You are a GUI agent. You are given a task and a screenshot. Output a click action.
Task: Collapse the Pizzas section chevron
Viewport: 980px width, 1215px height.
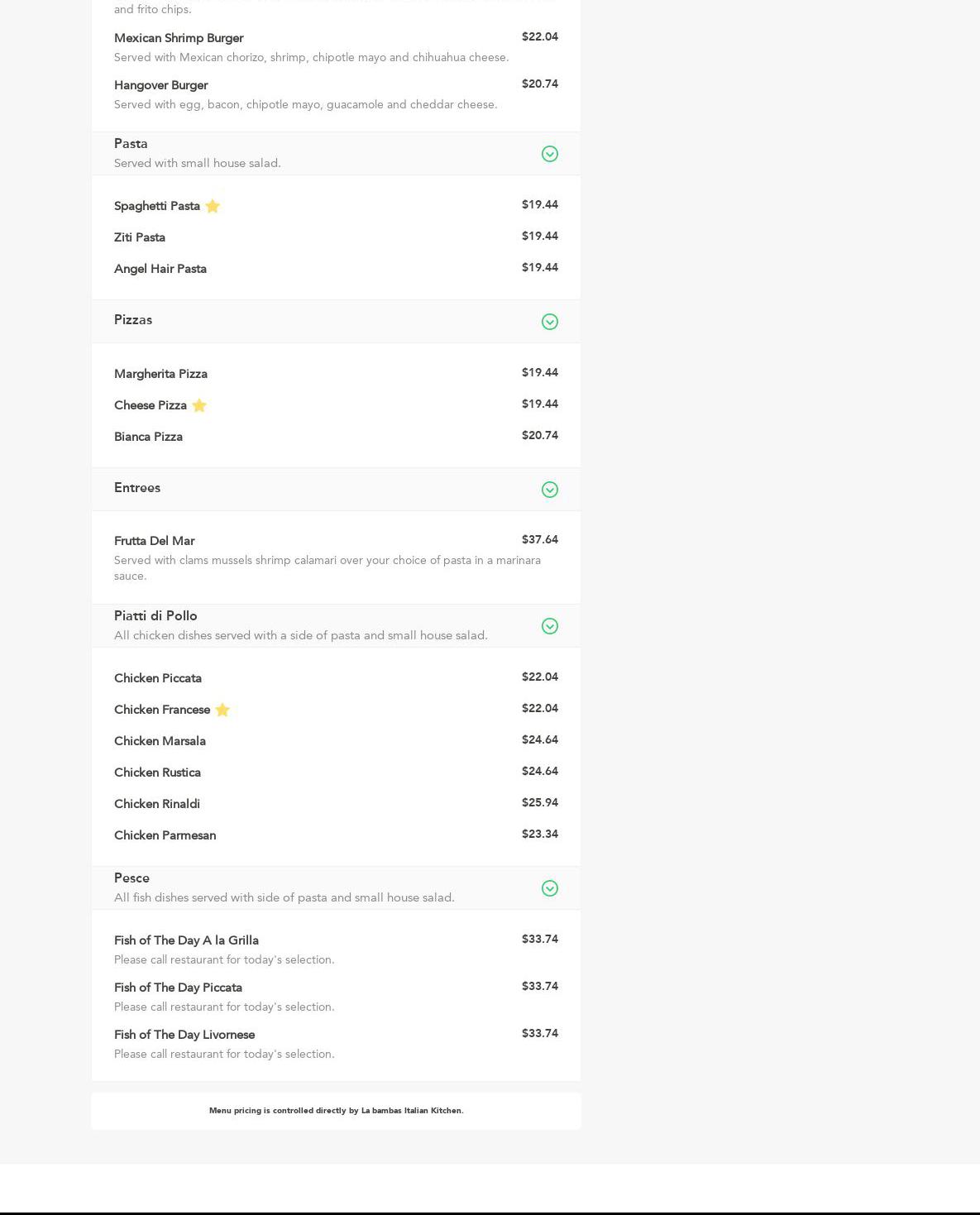pos(549,322)
